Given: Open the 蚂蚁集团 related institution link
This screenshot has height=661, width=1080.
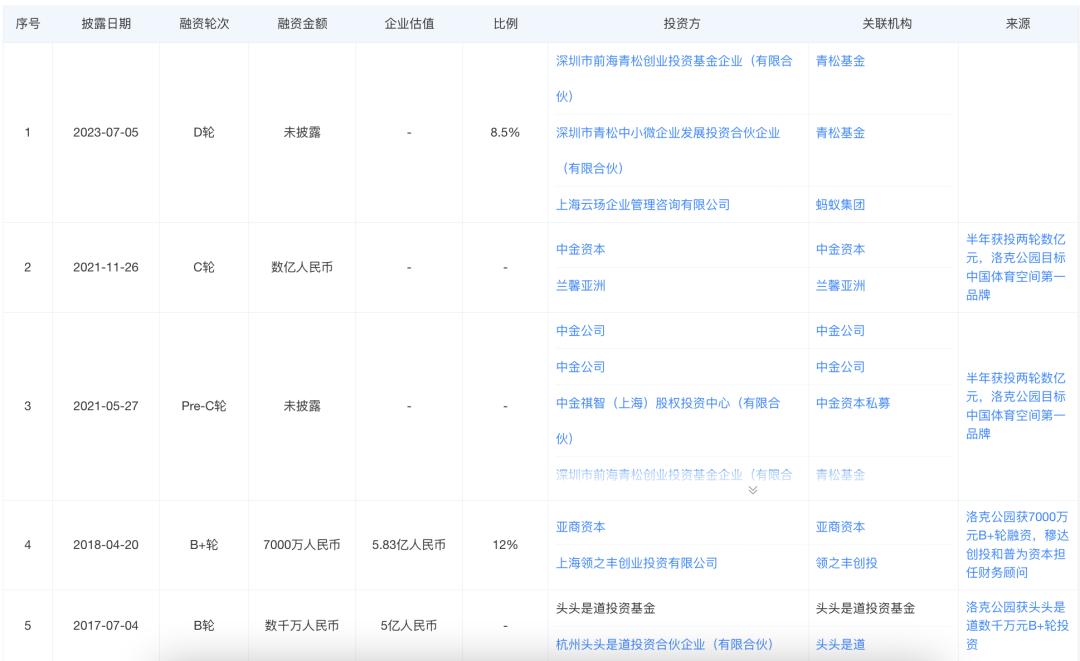Looking at the screenshot, I should [x=840, y=205].
